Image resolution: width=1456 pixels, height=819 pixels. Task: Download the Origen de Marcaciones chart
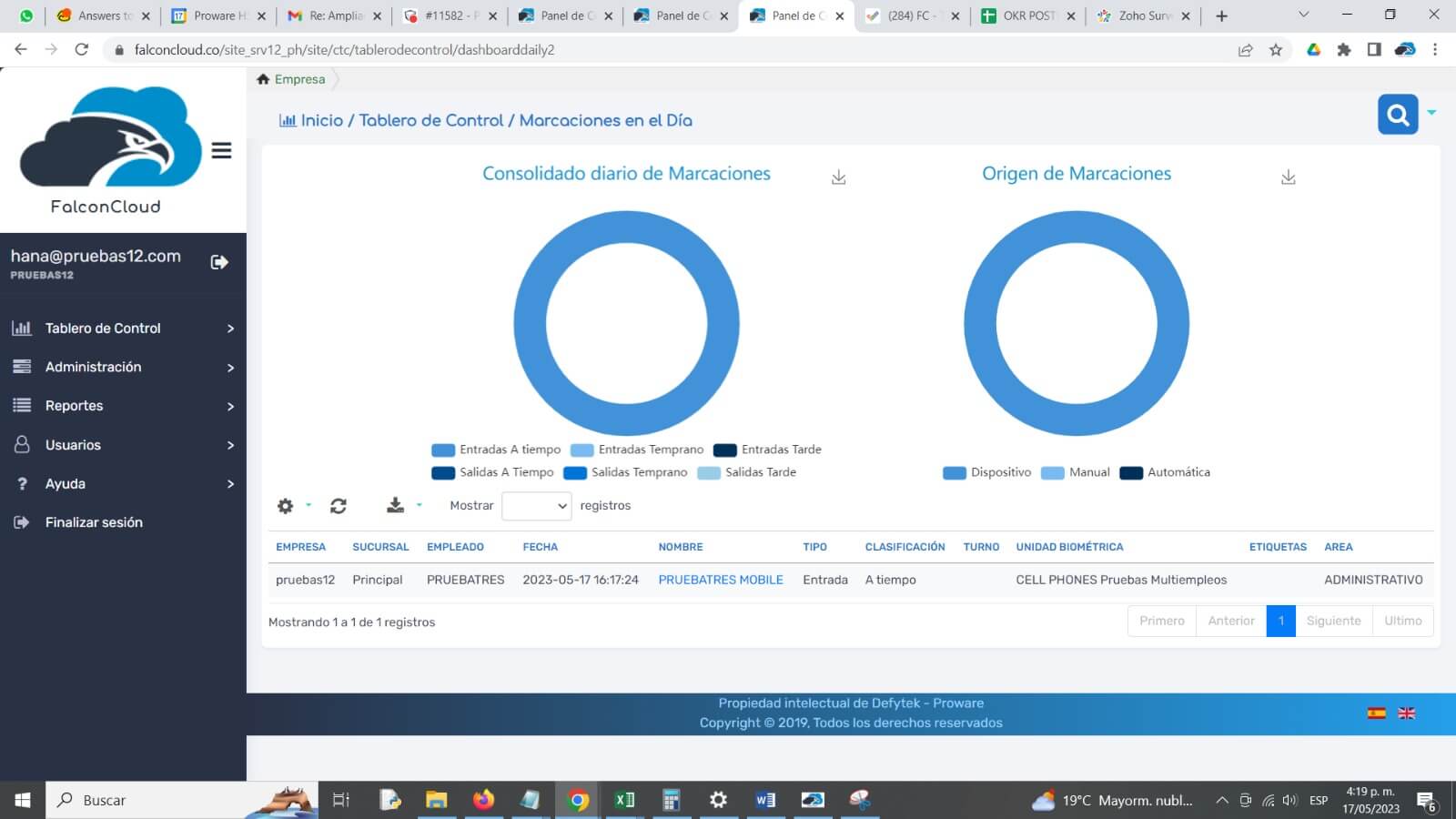[x=1288, y=177]
